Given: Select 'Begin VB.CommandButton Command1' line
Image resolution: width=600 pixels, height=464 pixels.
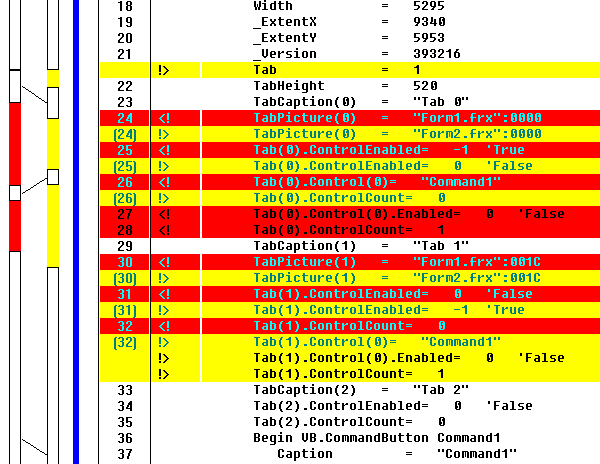Looking at the screenshot, I should (x=377, y=438).
